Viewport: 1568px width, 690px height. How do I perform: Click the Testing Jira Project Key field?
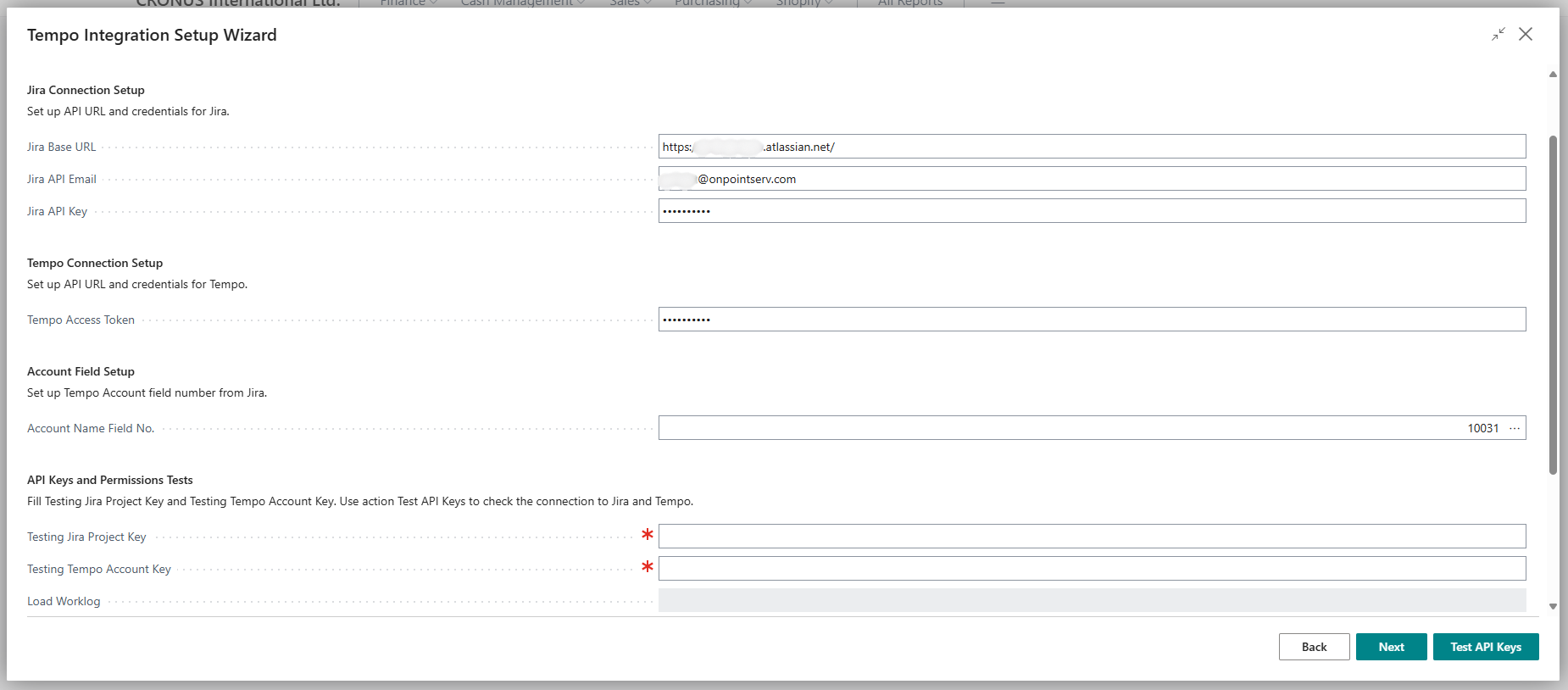[x=1092, y=537]
